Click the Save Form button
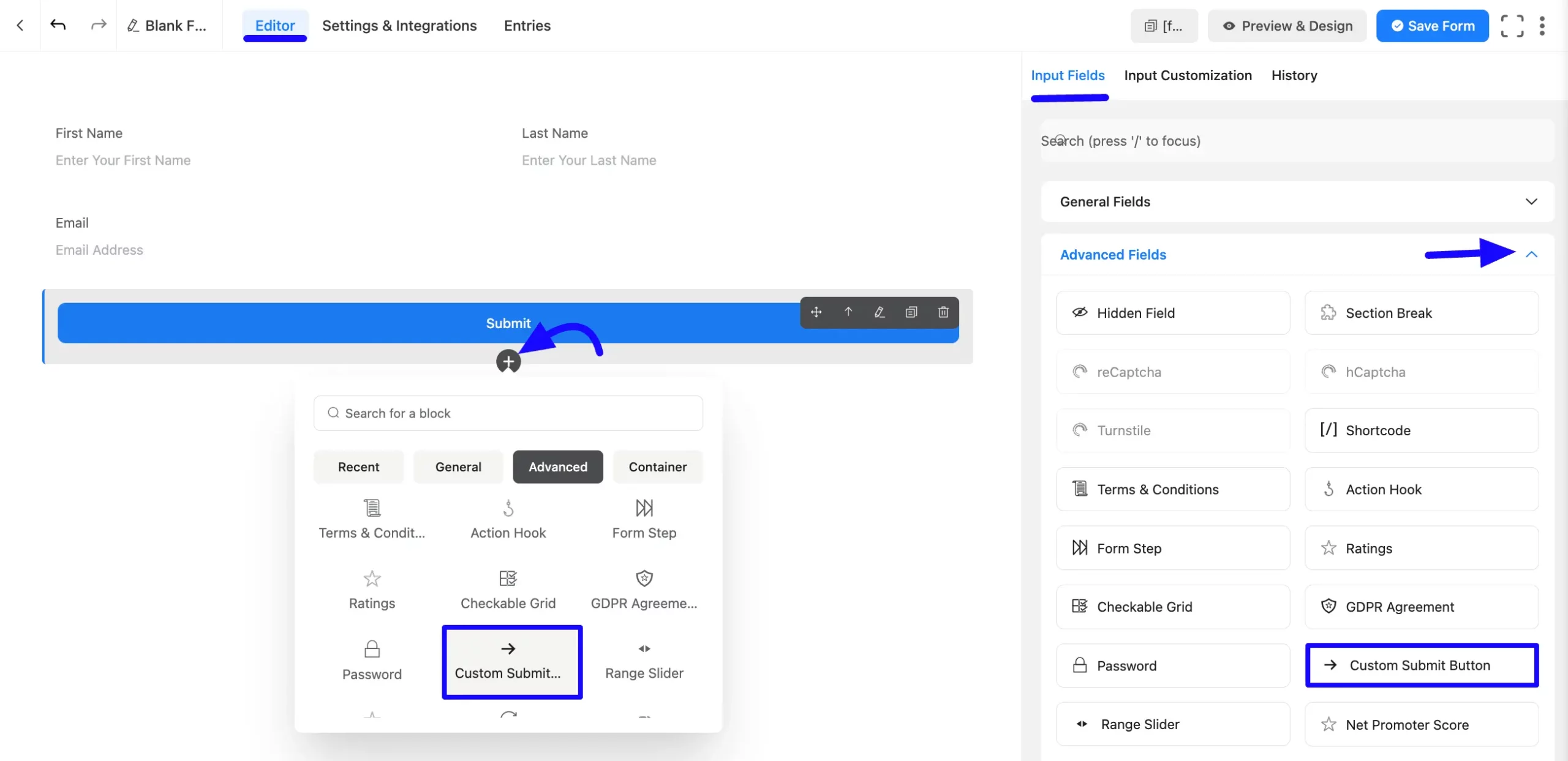The width and height of the screenshot is (1568, 761). tap(1432, 26)
